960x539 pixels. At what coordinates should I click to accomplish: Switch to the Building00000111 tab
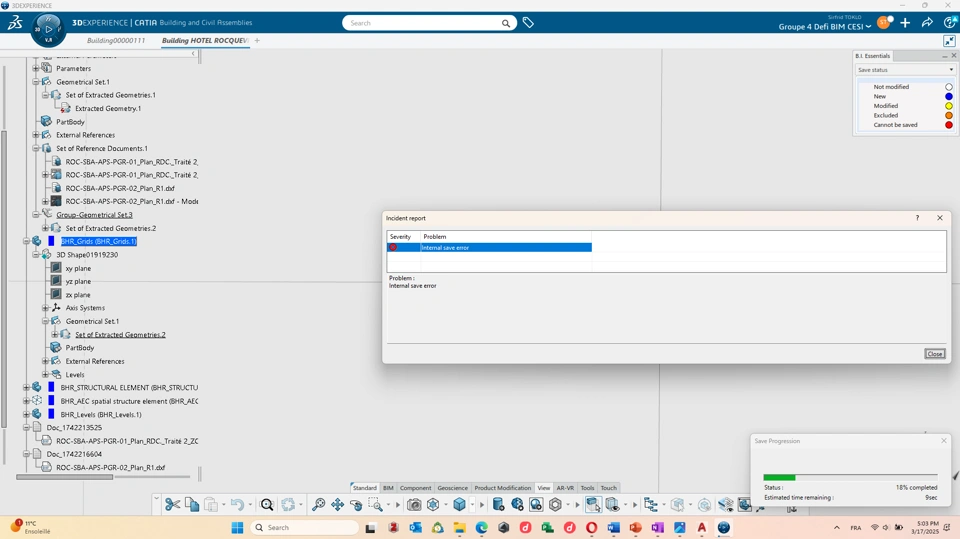coord(116,40)
